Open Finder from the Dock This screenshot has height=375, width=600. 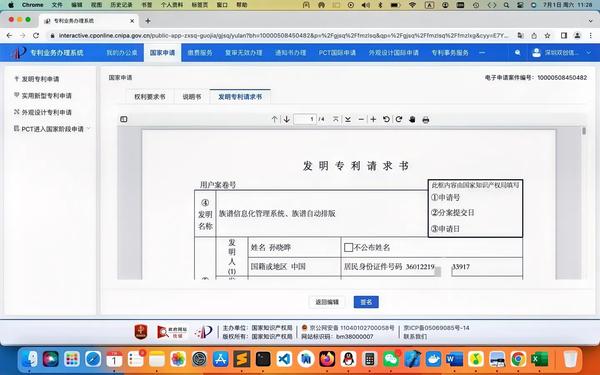(29, 359)
